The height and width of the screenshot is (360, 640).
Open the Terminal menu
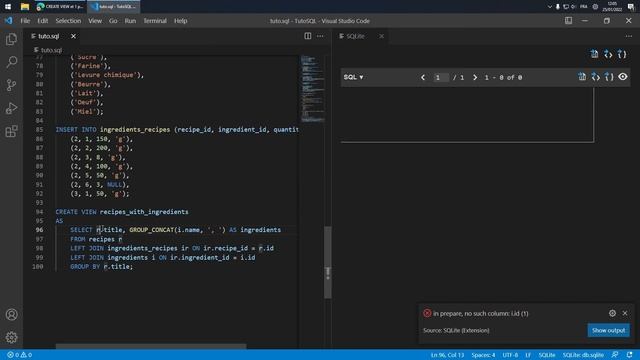[x=155, y=21]
